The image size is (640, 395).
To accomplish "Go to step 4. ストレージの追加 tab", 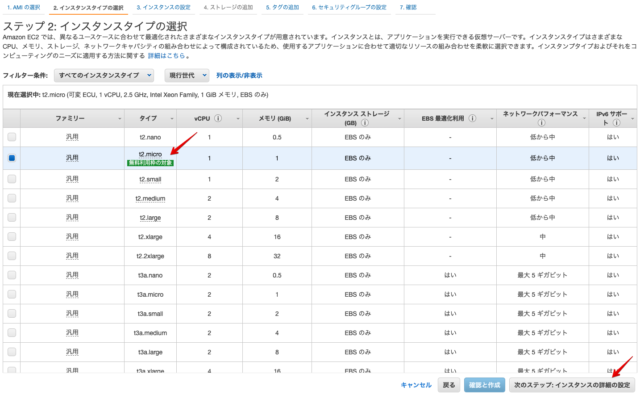I will click(228, 7).
